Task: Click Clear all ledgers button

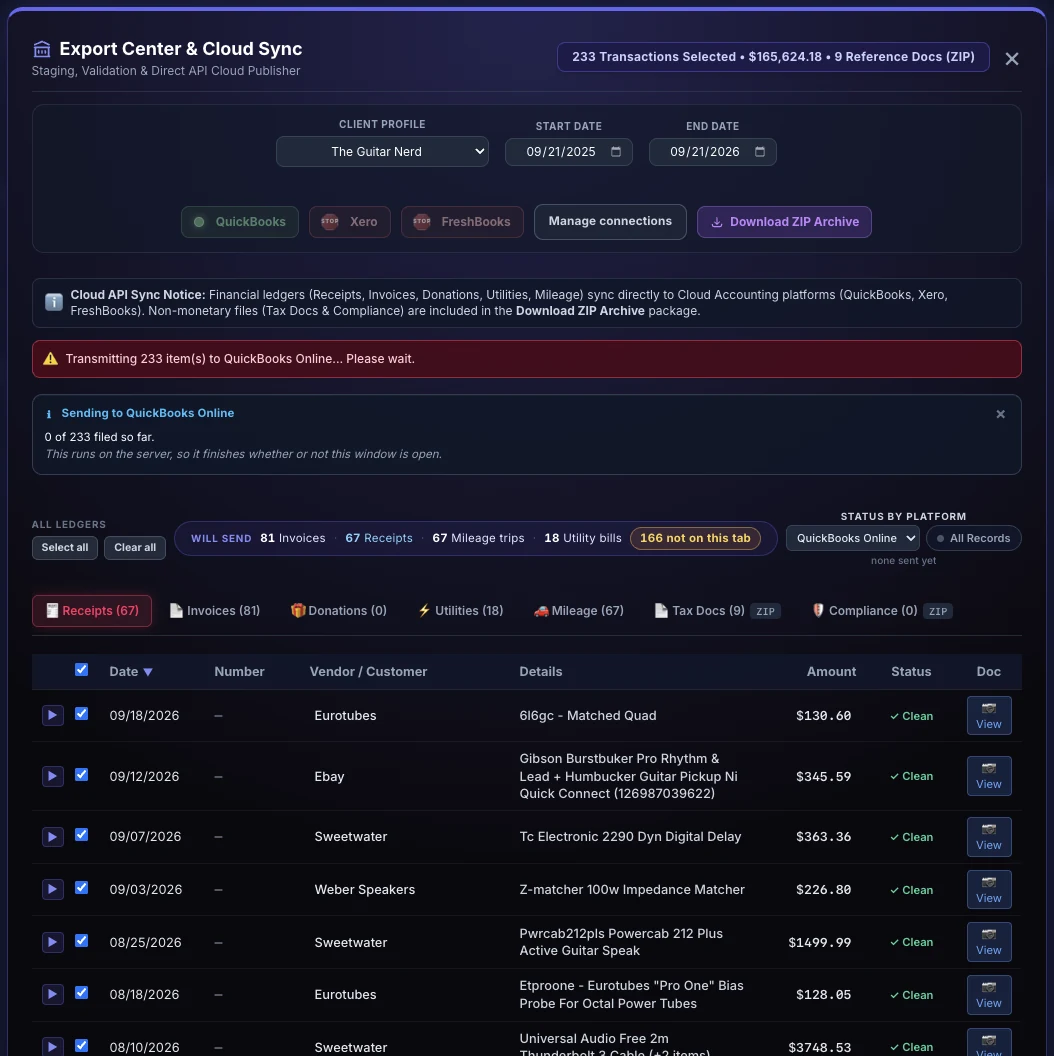Action: tap(135, 548)
